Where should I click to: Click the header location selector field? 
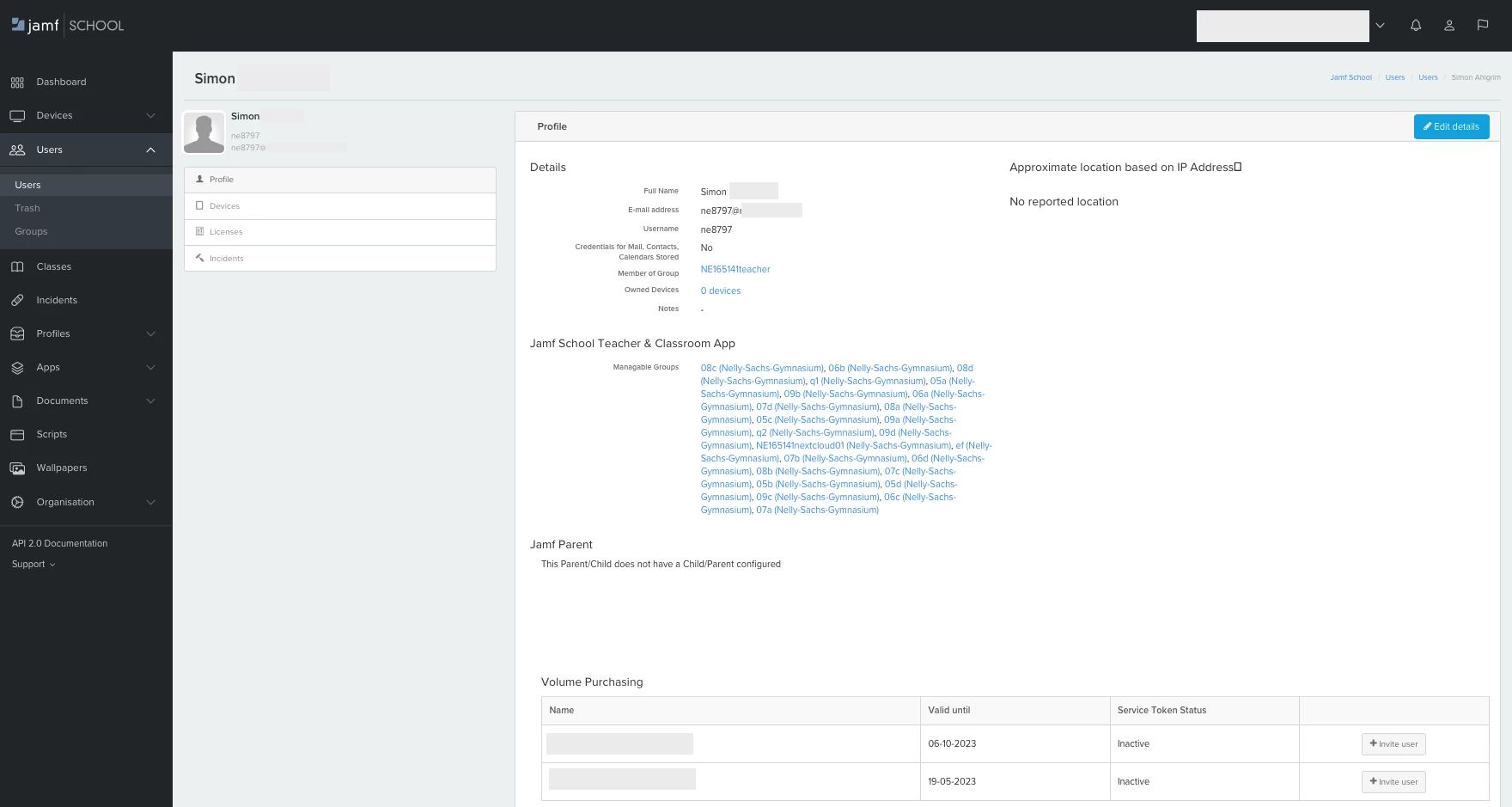(1283, 26)
